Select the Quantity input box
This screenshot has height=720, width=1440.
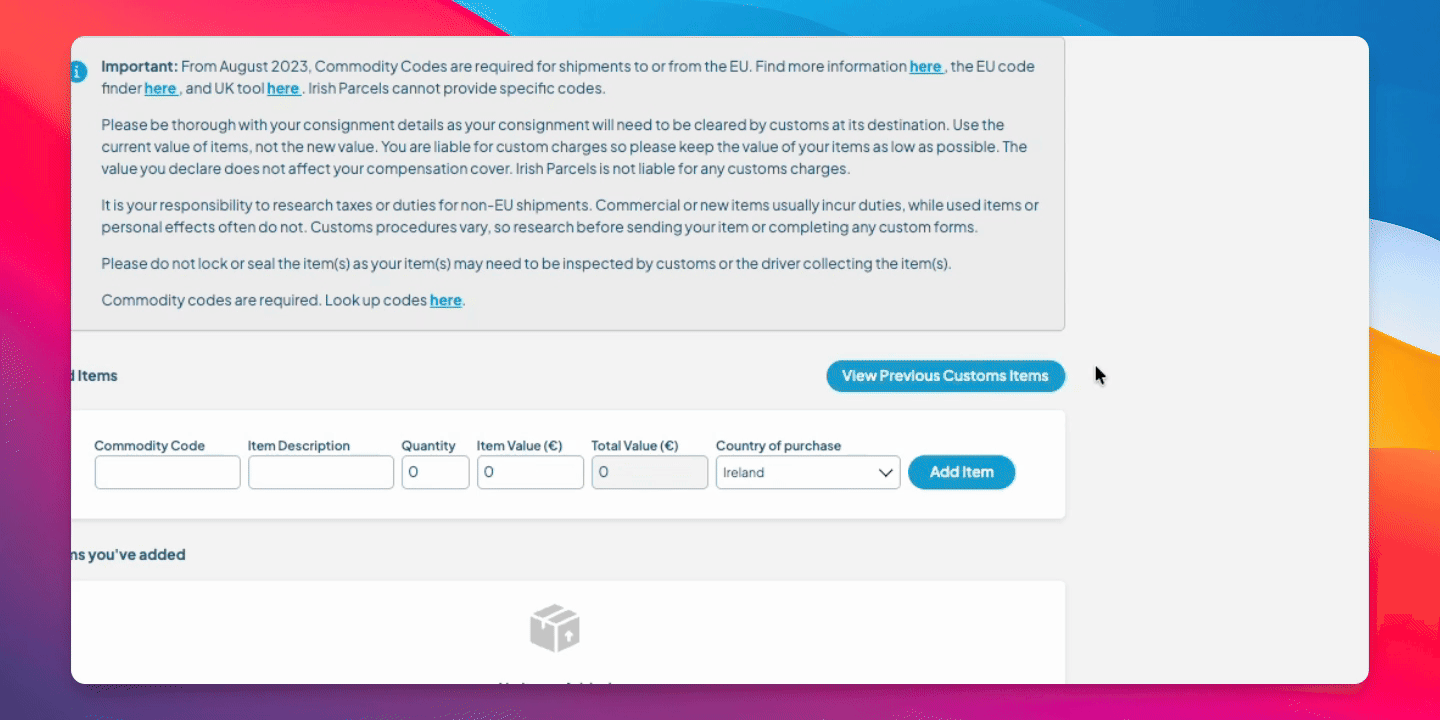[x=435, y=472]
